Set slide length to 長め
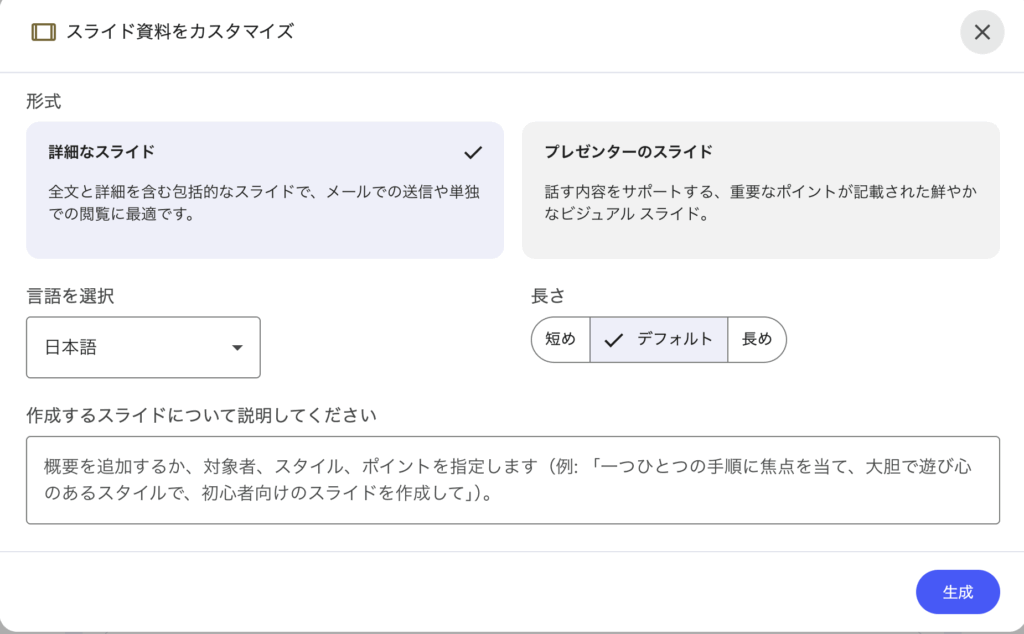The width and height of the screenshot is (1024, 634). point(757,339)
